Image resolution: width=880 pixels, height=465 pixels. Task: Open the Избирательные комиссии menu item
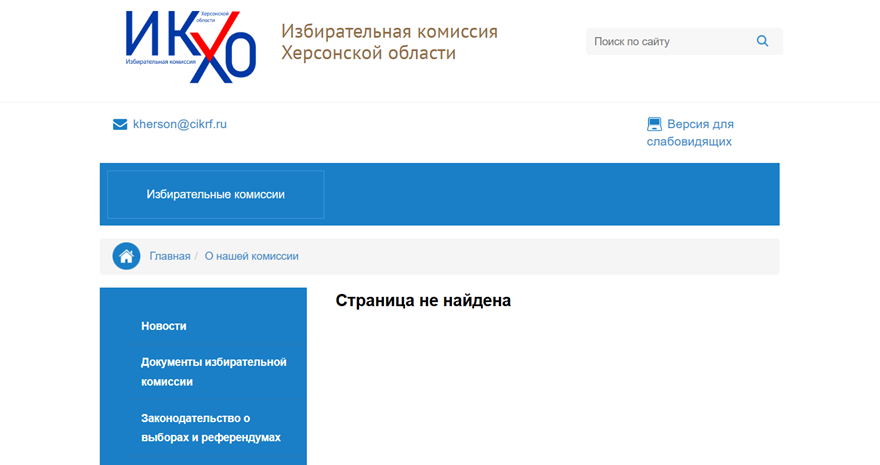216,195
